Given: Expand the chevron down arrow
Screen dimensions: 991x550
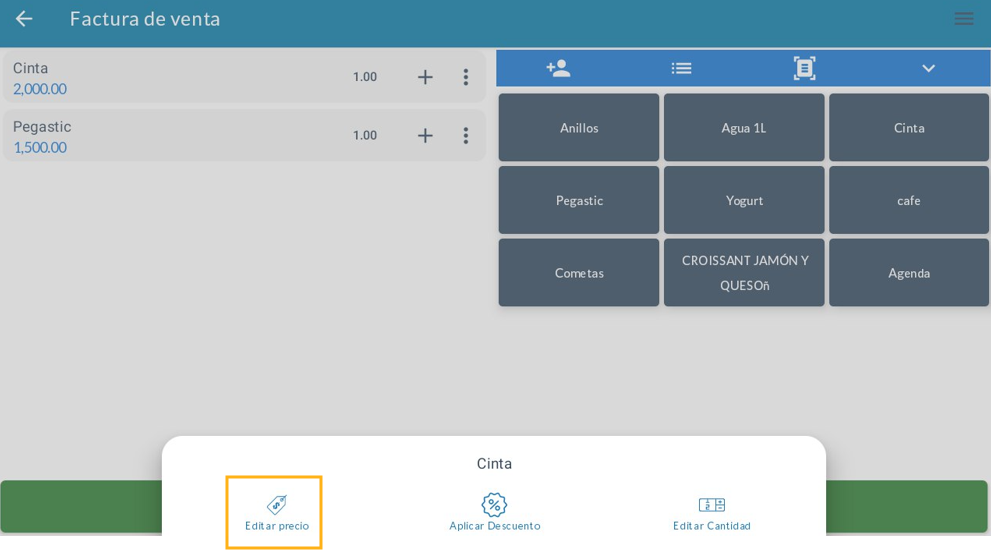Looking at the screenshot, I should coord(928,68).
